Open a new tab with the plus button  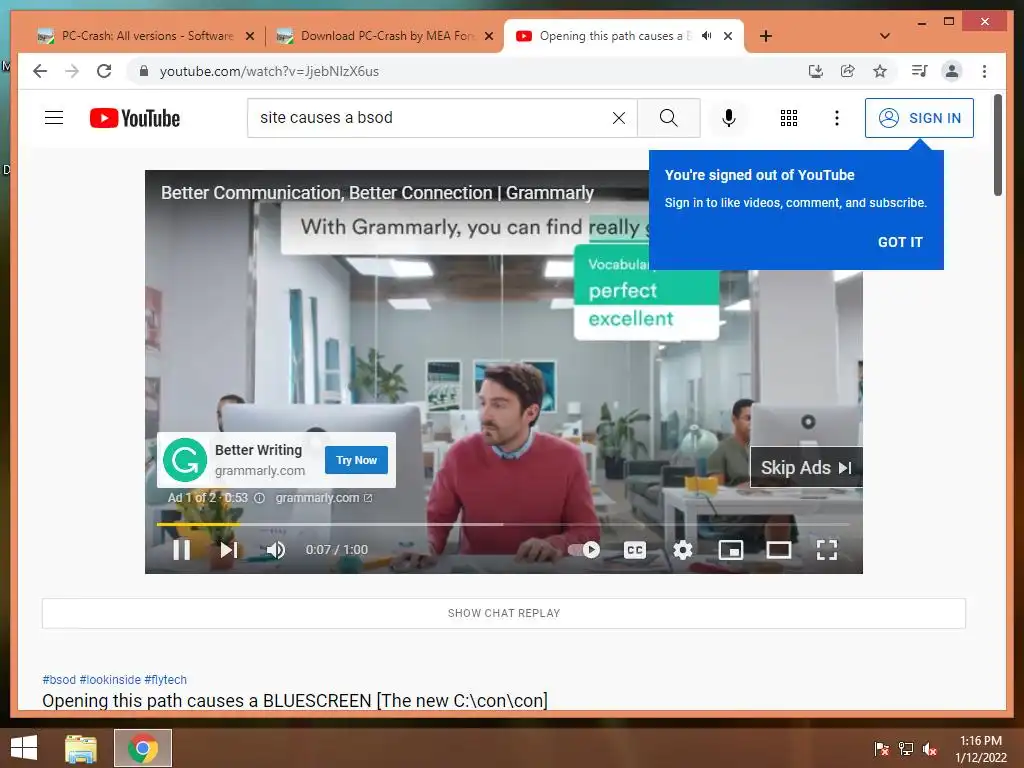(766, 36)
